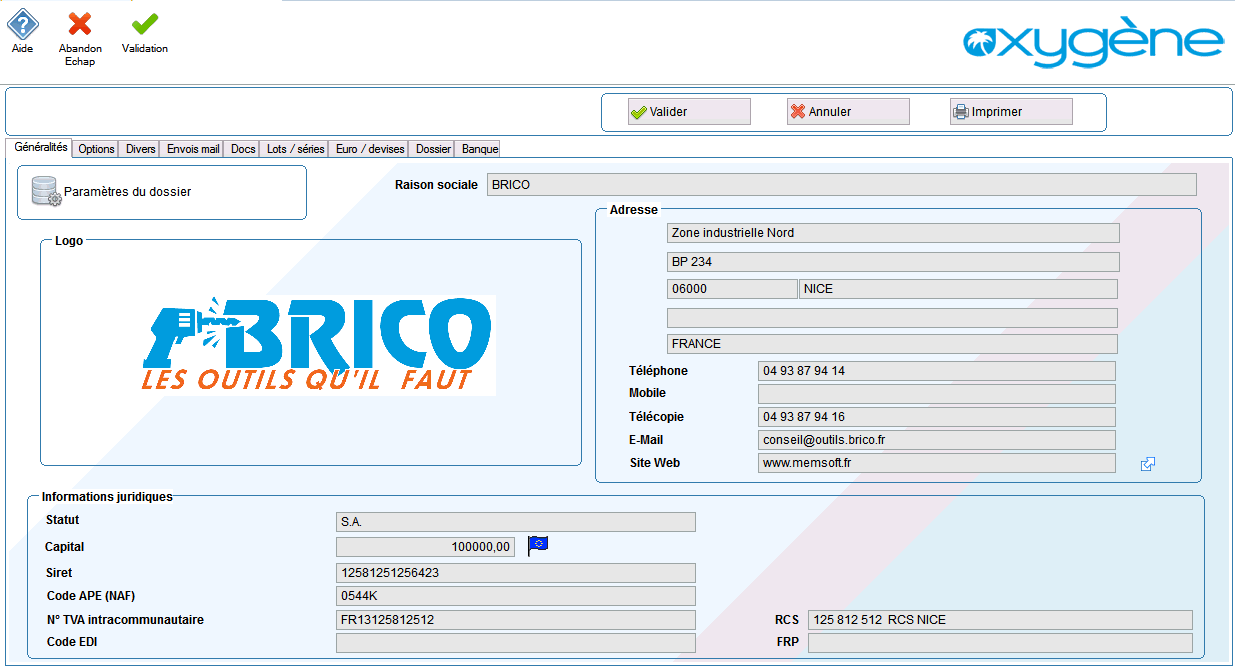Click the RCS field 125 812 512 RCS NICE
This screenshot has width=1235, height=667.
pos(1000,620)
